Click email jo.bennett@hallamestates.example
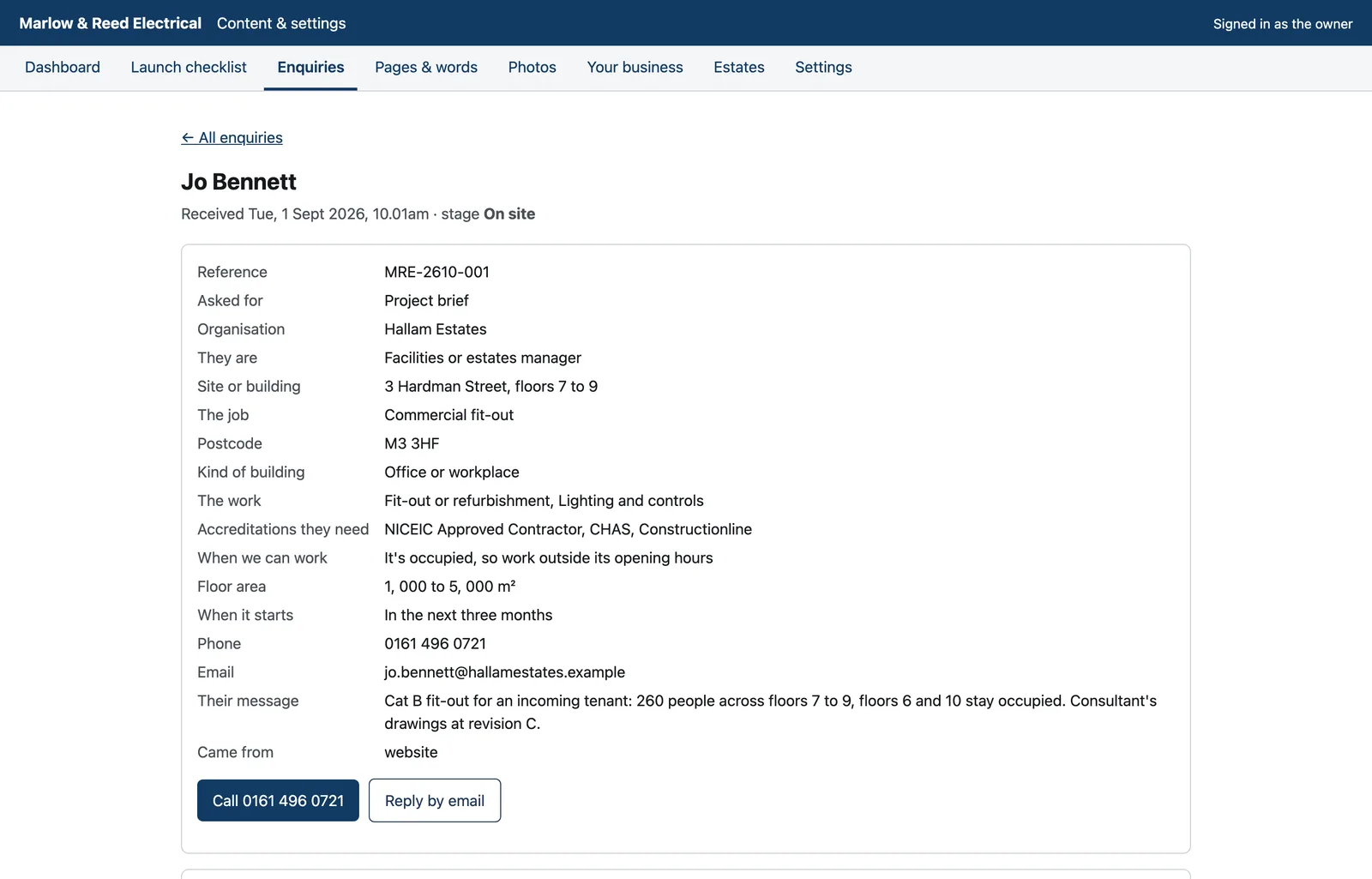The image size is (1372, 879). tap(505, 672)
